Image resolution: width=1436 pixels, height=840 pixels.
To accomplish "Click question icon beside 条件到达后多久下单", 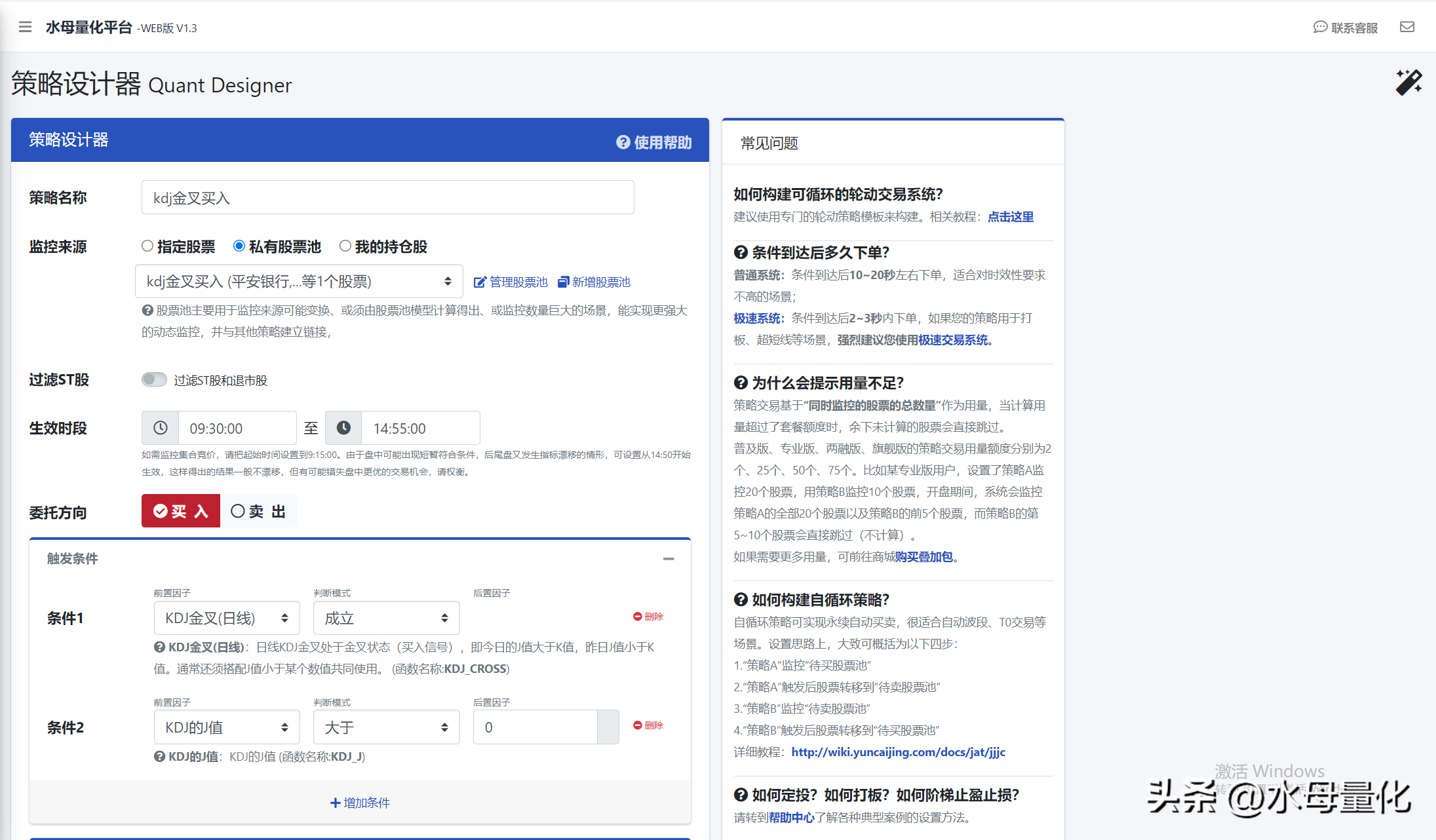I will [x=741, y=253].
